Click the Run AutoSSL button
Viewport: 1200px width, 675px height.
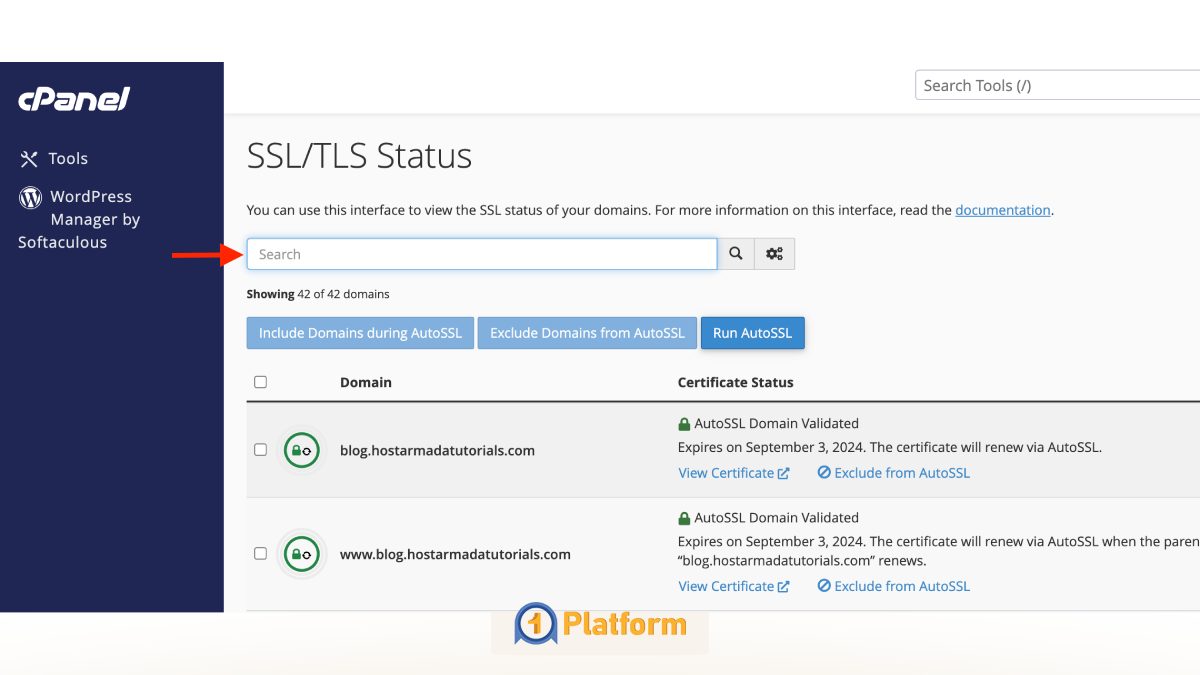[x=753, y=332]
